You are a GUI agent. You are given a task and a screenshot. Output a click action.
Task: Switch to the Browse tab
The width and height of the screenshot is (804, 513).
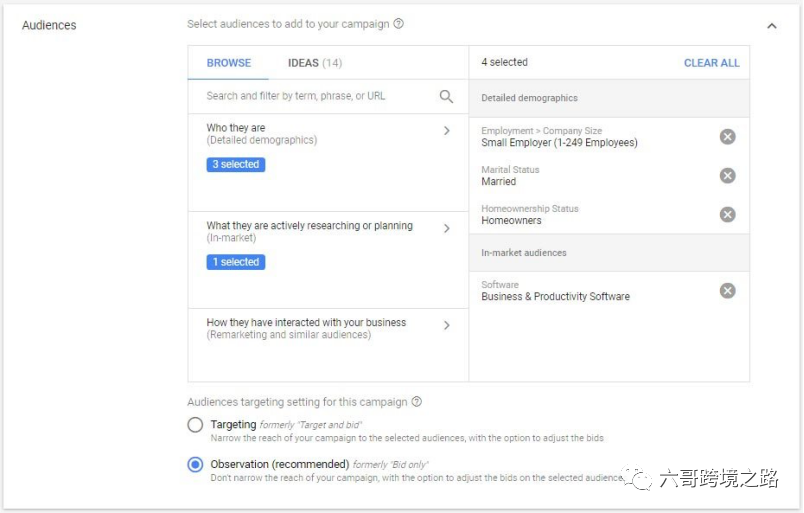pos(229,63)
